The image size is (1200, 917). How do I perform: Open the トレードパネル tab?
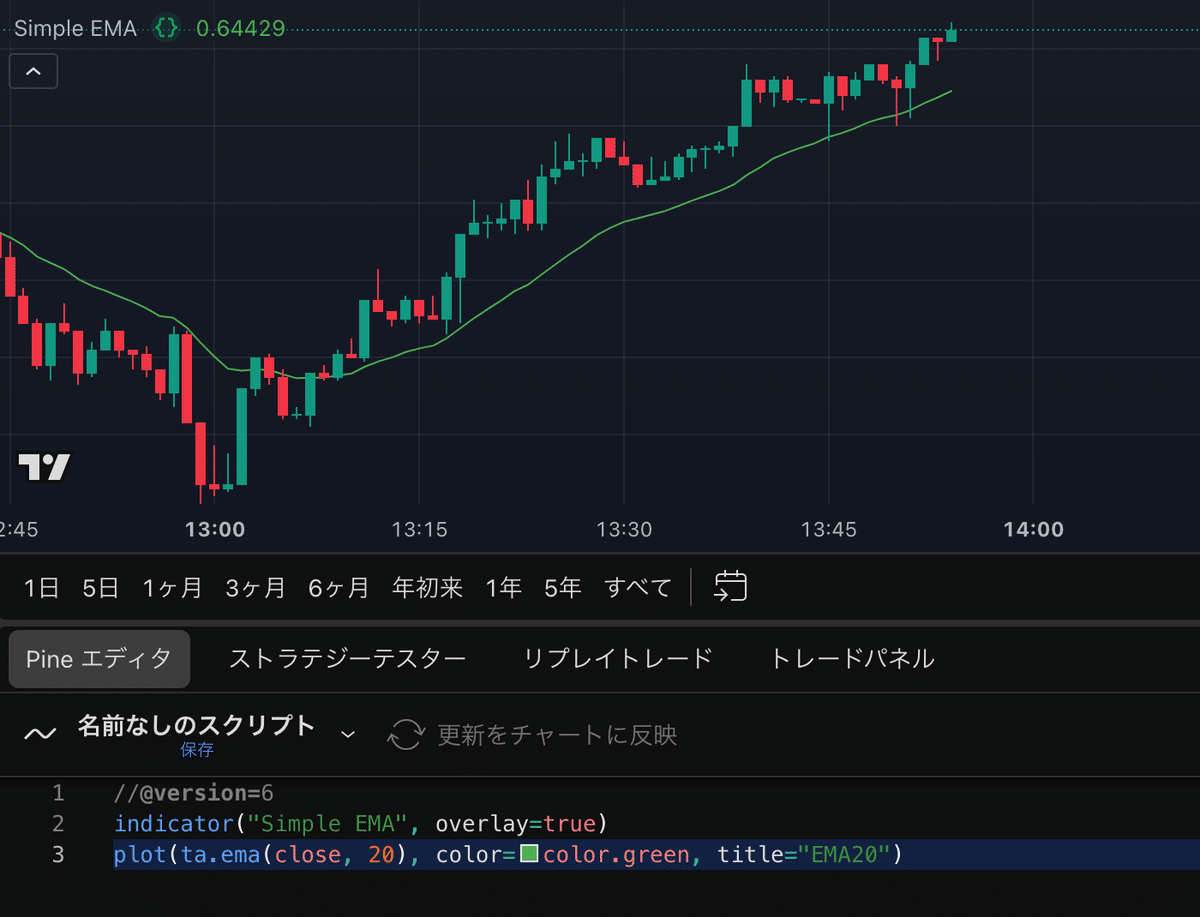click(x=850, y=658)
